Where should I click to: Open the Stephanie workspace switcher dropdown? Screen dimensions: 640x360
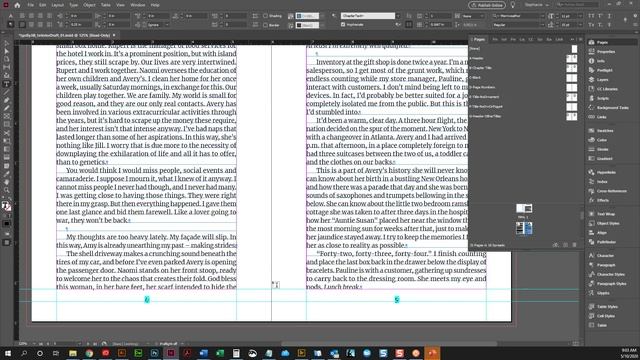[x=537, y=5]
